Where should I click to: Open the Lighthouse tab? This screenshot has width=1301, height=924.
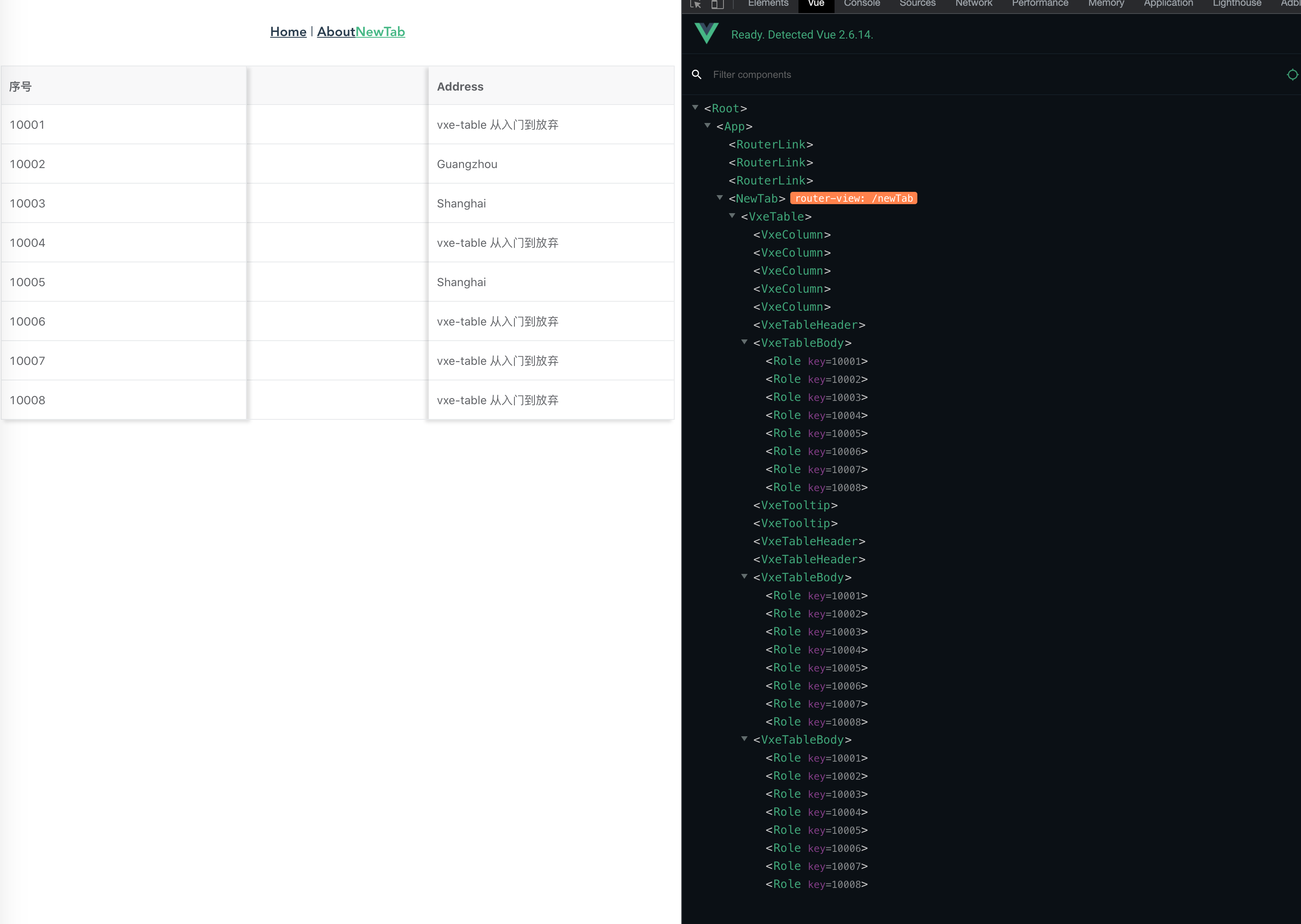click(x=1236, y=4)
